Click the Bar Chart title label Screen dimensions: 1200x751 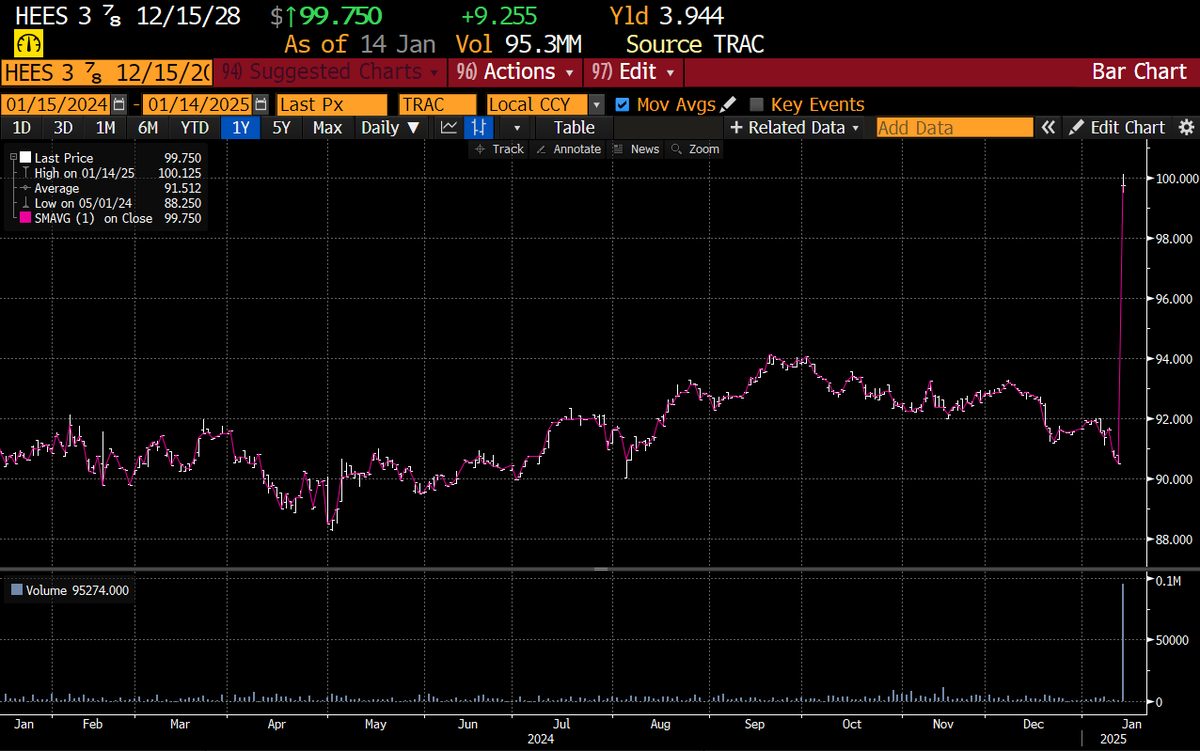pyautogui.click(x=1138, y=72)
